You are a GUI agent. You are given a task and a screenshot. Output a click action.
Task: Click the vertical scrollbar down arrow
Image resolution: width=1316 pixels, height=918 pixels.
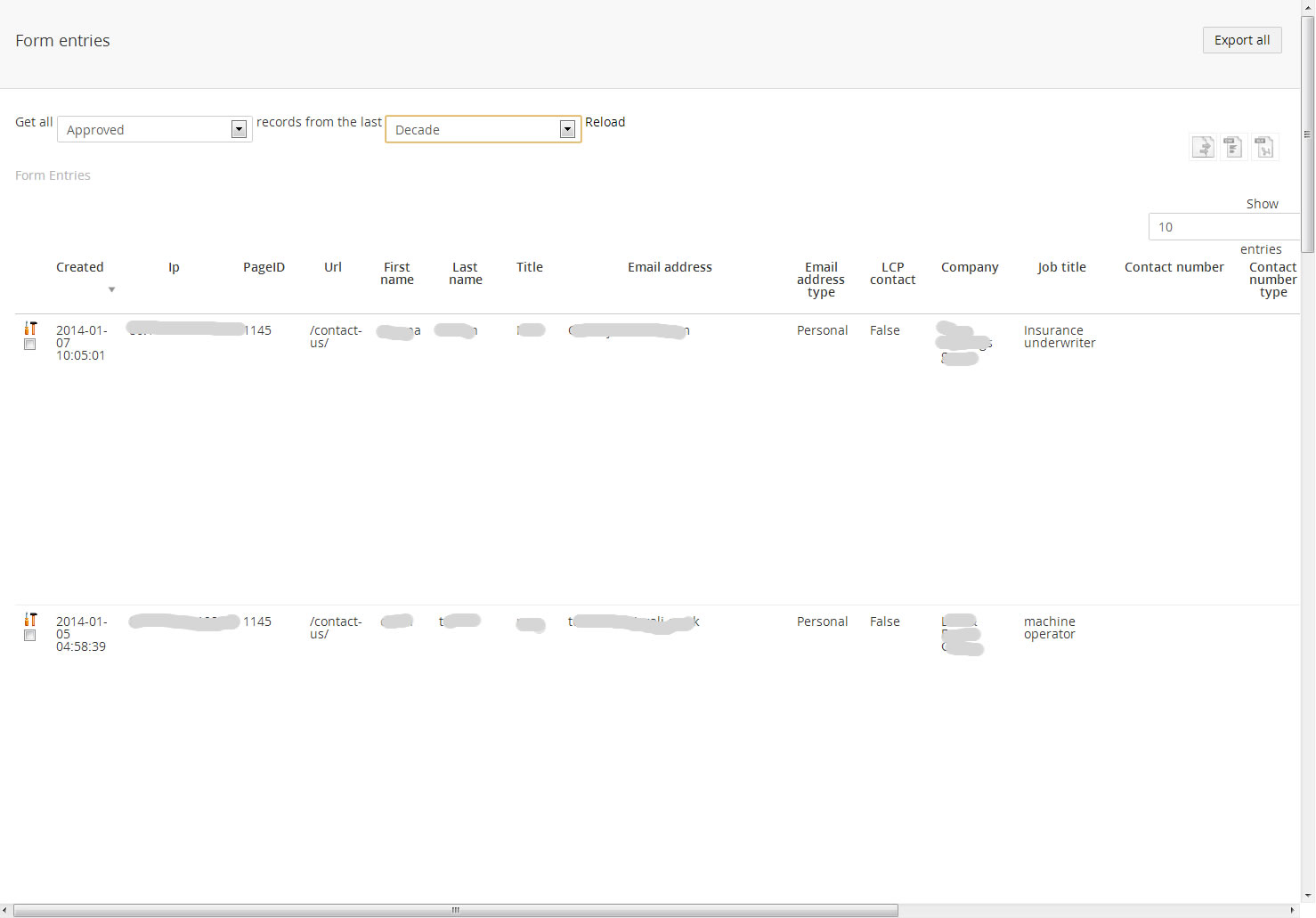pos(1307,895)
